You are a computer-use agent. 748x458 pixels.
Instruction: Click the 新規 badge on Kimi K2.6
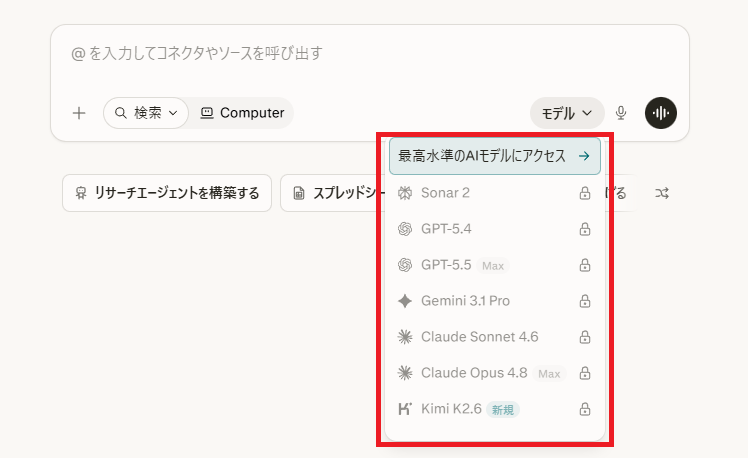point(503,409)
